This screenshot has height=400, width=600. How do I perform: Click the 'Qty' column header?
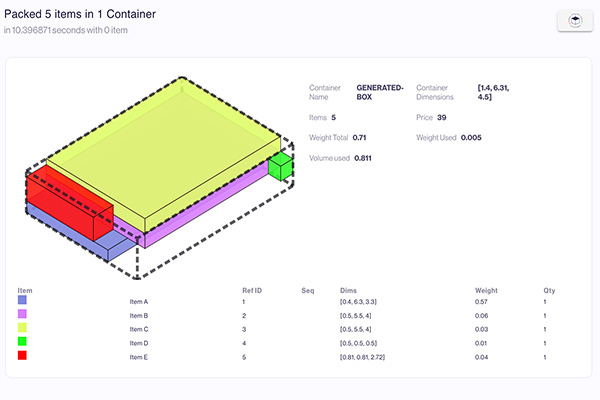(x=549, y=291)
